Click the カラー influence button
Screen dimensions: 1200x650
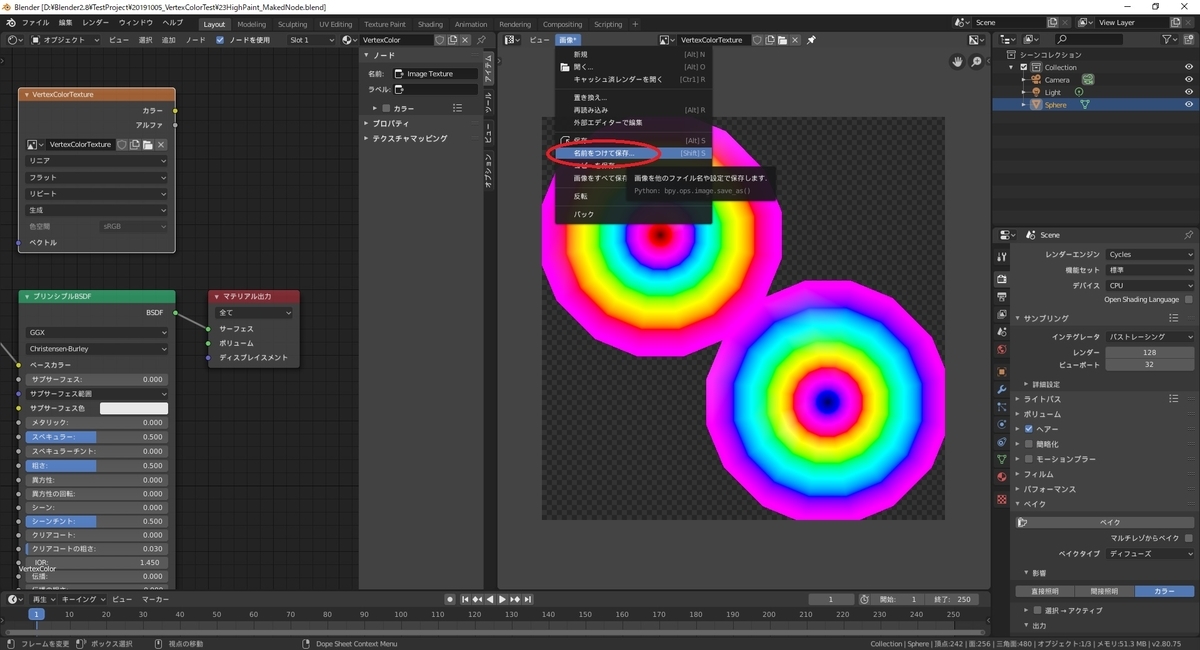[1164, 591]
